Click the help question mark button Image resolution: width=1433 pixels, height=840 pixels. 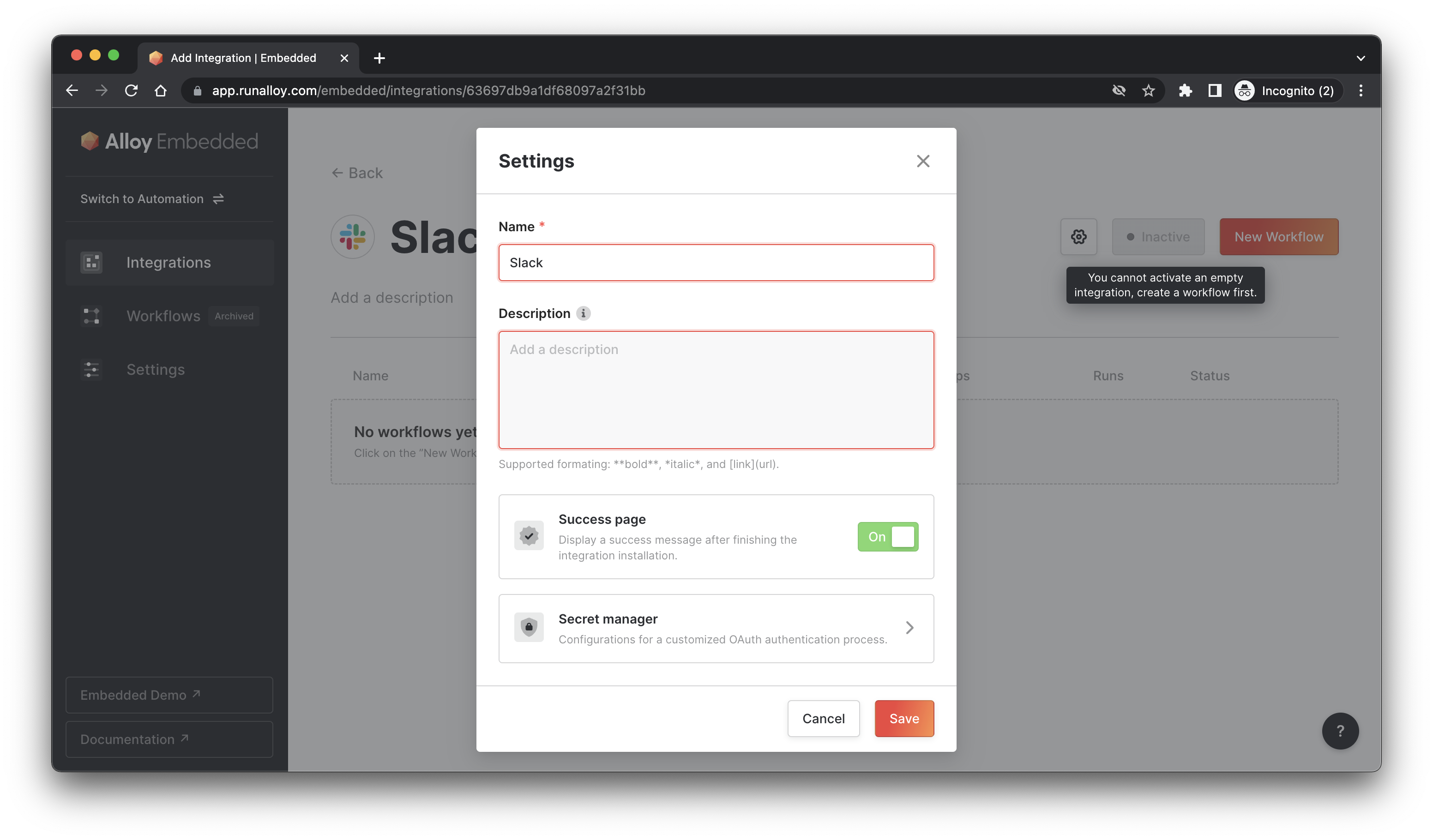(1339, 731)
